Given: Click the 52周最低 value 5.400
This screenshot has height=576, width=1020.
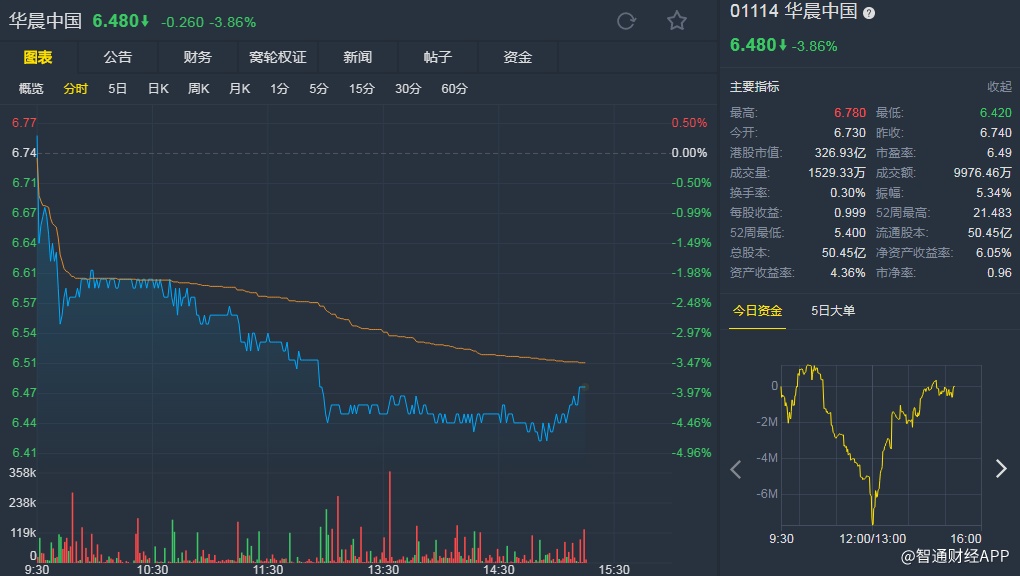Looking at the screenshot, I should pos(850,232).
